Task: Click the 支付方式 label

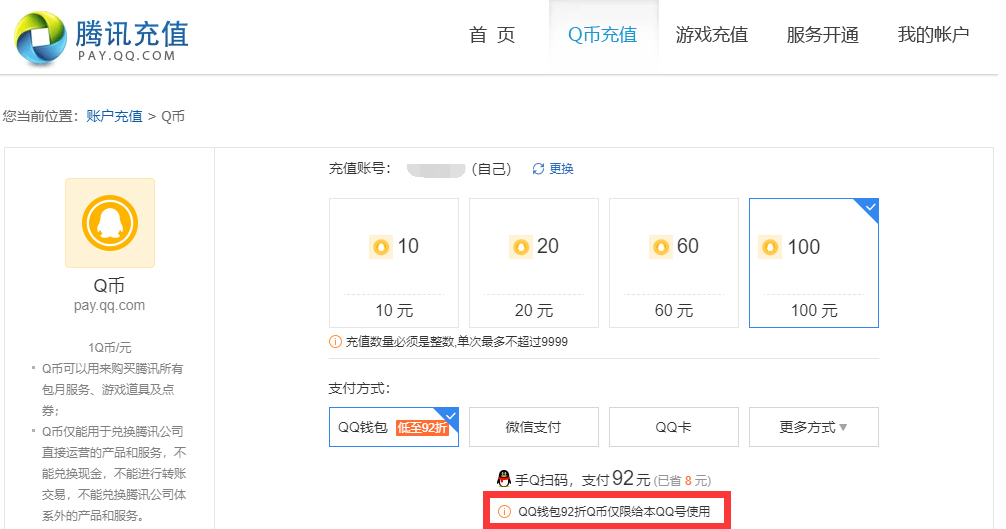Action: [x=360, y=389]
